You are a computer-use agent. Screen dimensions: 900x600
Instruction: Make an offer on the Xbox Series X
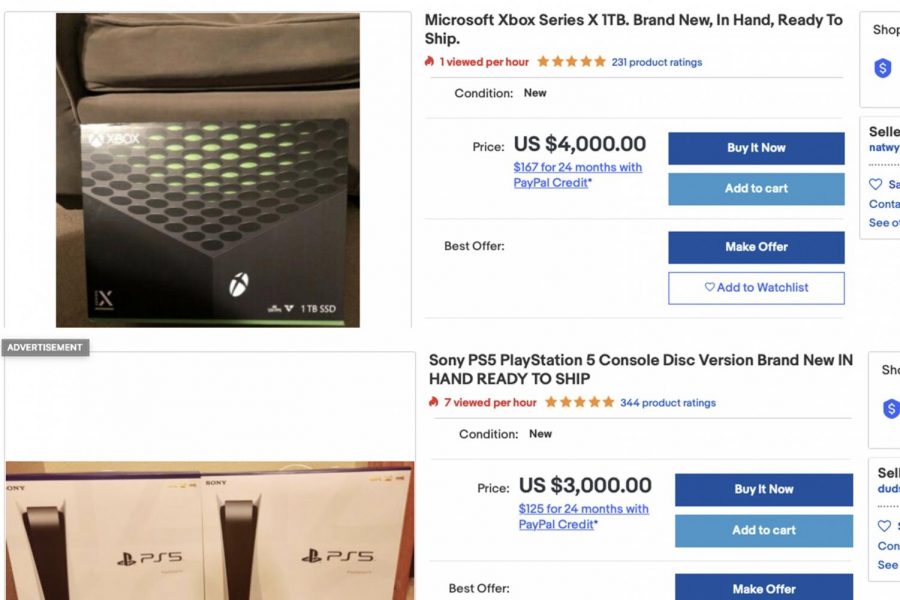pos(756,247)
